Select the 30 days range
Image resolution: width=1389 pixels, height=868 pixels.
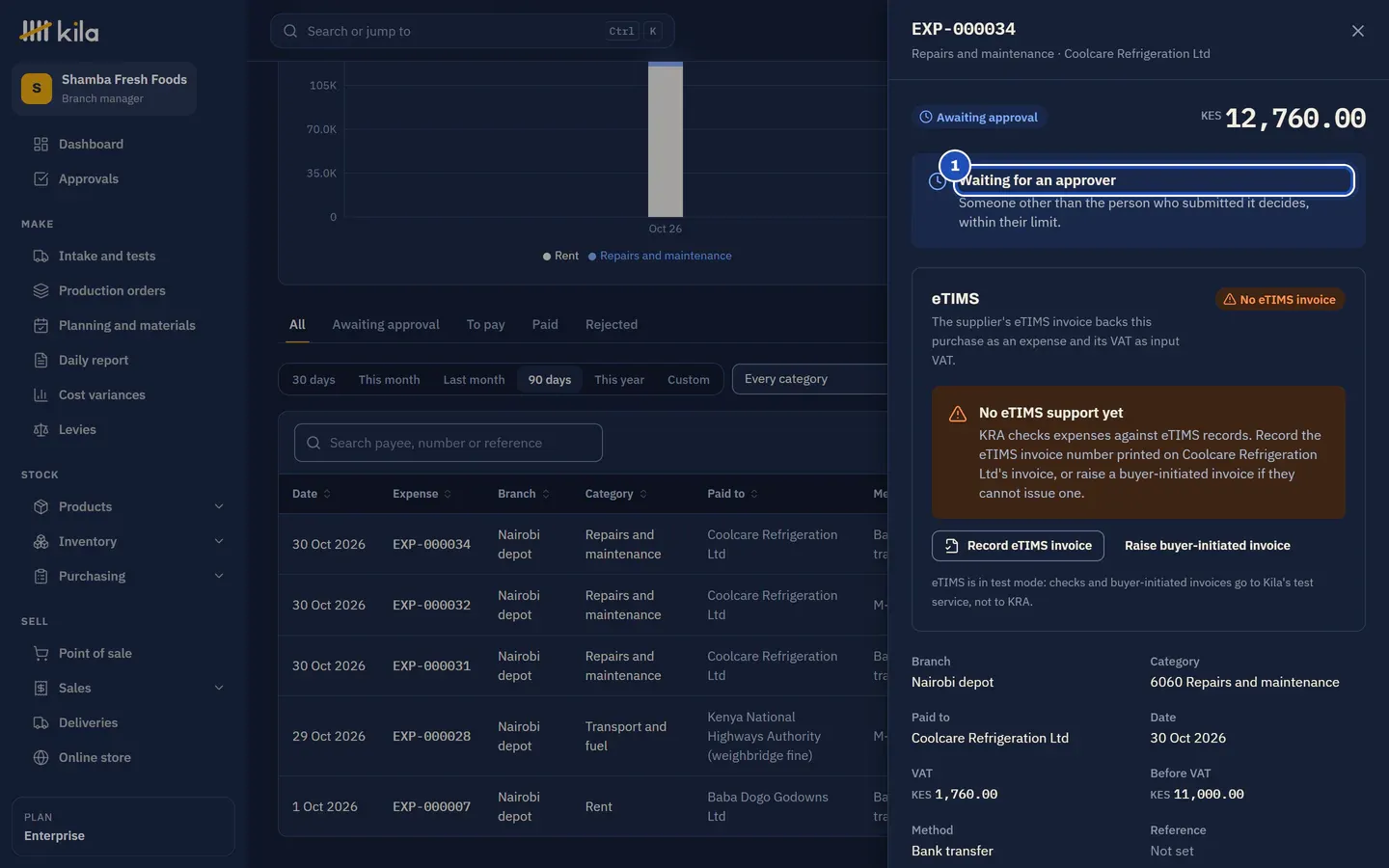313,380
